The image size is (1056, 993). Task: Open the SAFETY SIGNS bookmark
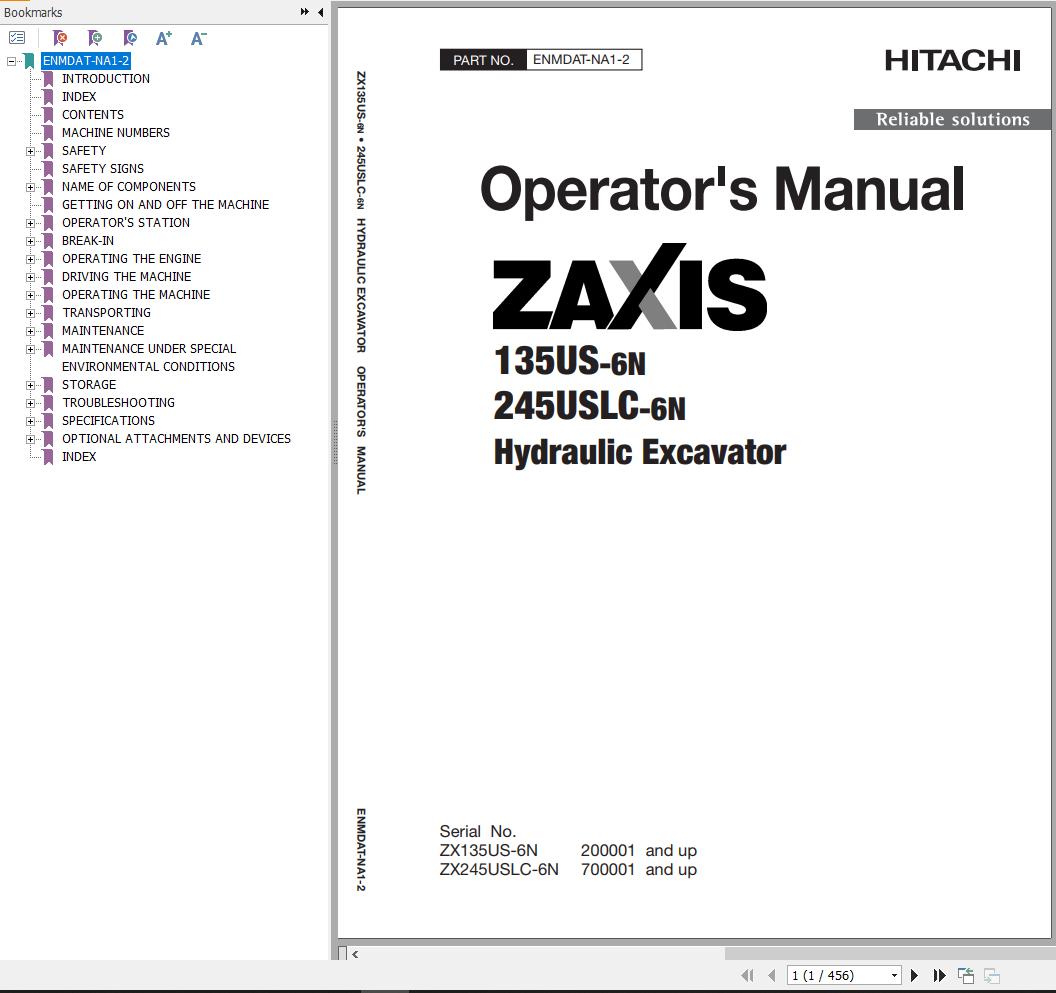[x=103, y=168]
